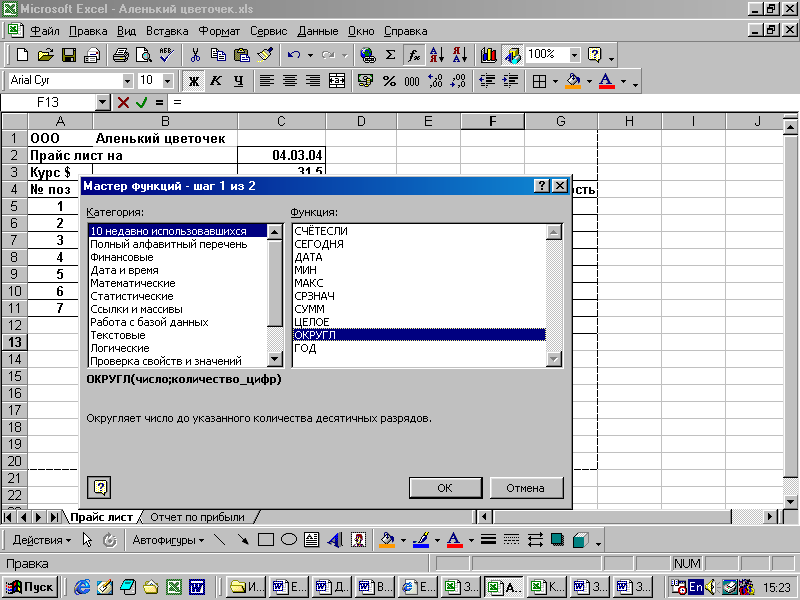Sort ascending with the A-Z icon
The height and width of the screenshot is (600, 800).
(x=437, y=55)
